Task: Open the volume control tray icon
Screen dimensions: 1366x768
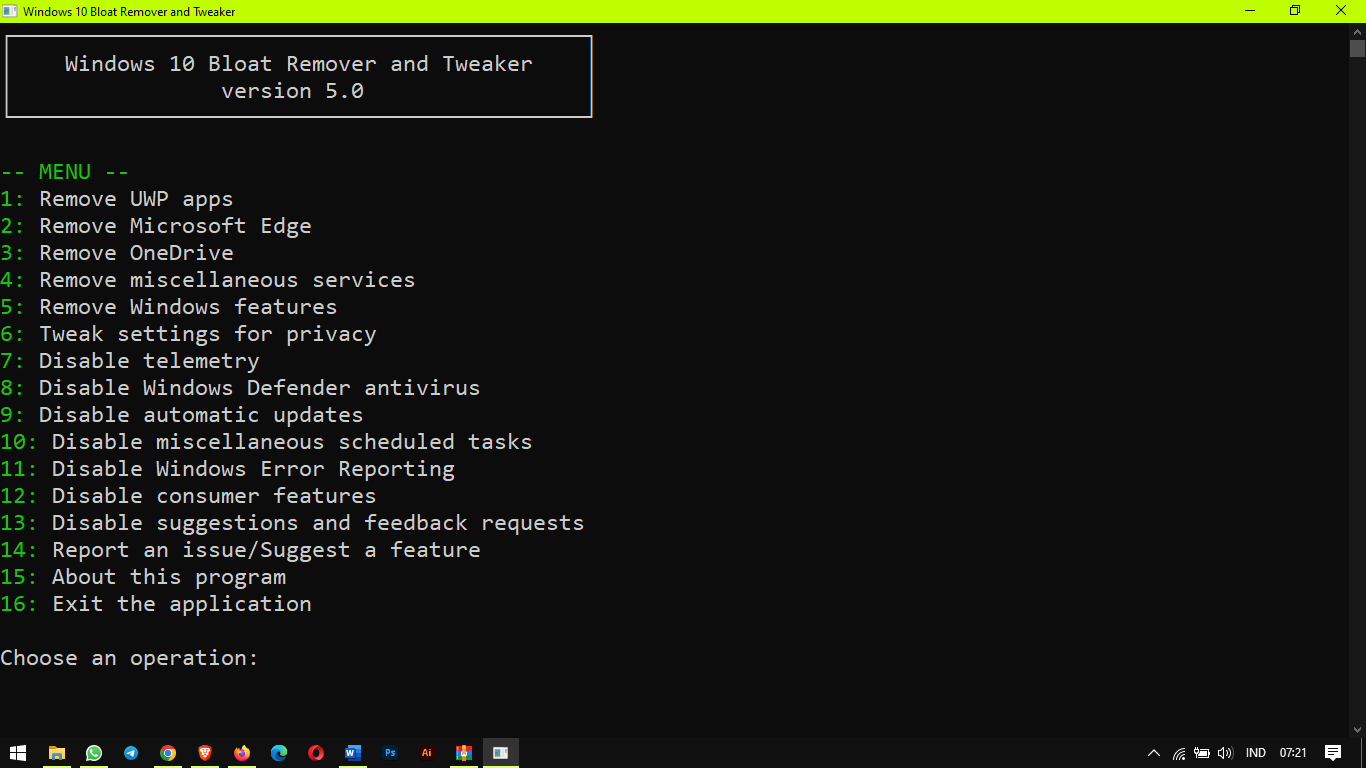Action: pos(1225,753)
